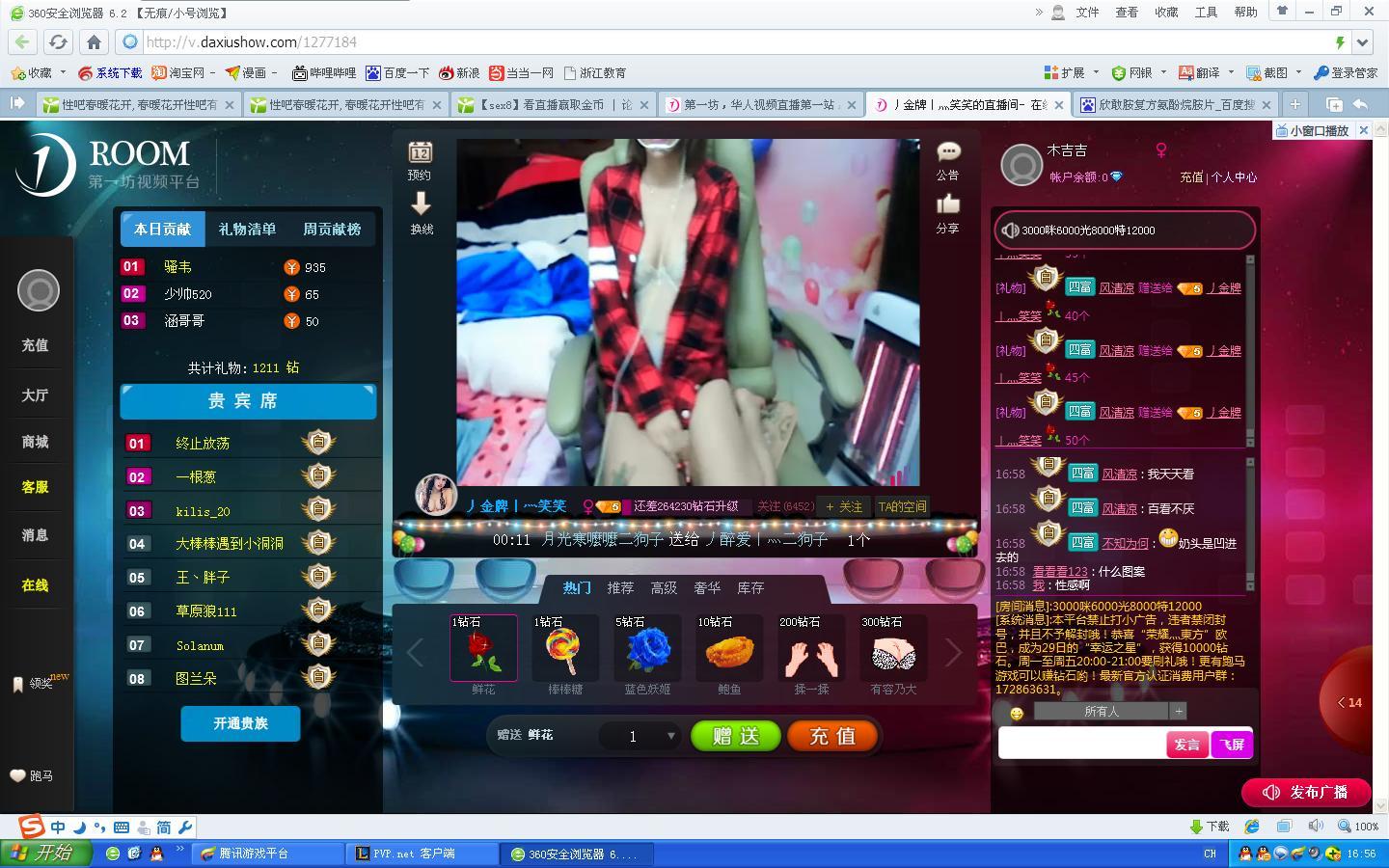
Task: Click the host avatar thumbnail
Action: point(436,495)
